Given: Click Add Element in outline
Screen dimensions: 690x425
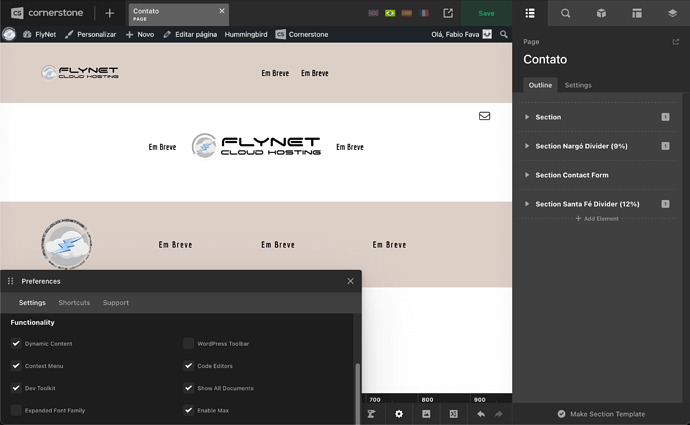Looking at the screenshot, I should (597, 219).
